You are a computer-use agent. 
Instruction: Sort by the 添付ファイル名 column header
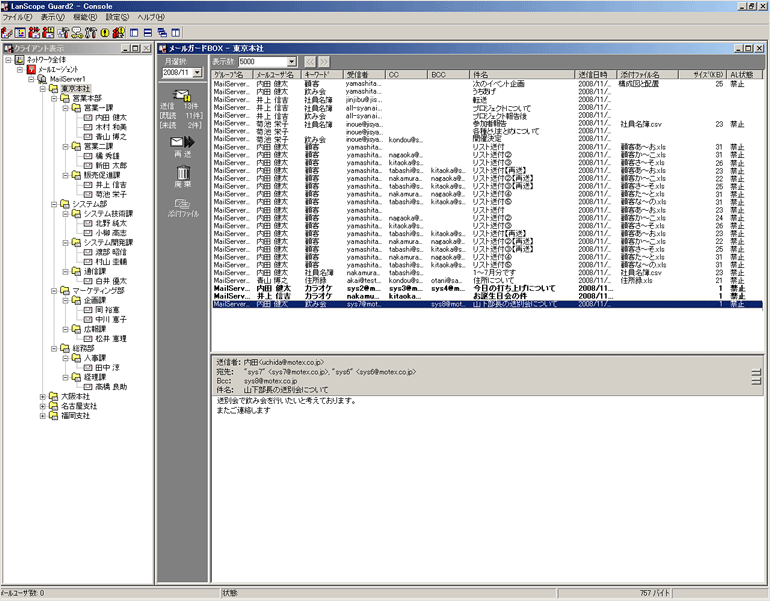[x=648, y=75]
